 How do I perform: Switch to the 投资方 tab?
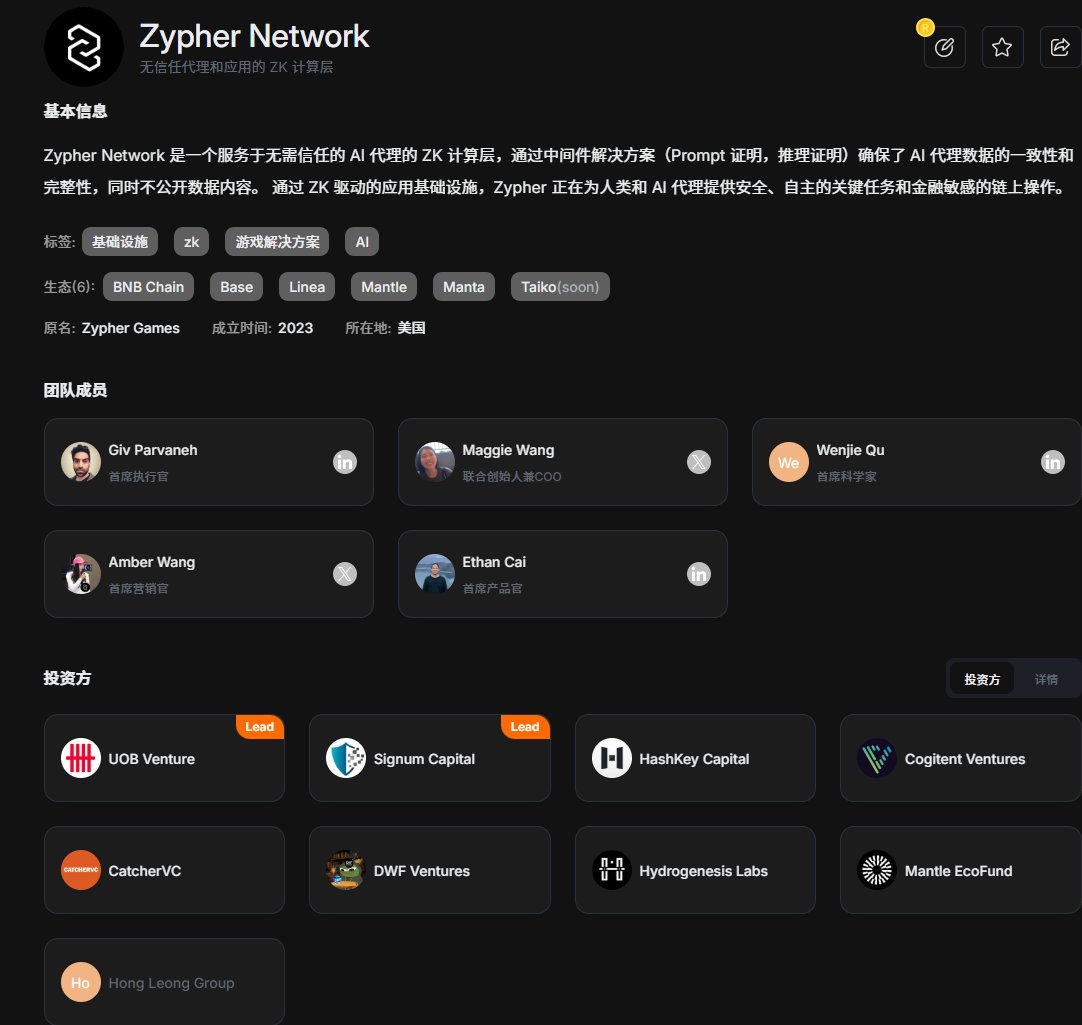(981, 679)
